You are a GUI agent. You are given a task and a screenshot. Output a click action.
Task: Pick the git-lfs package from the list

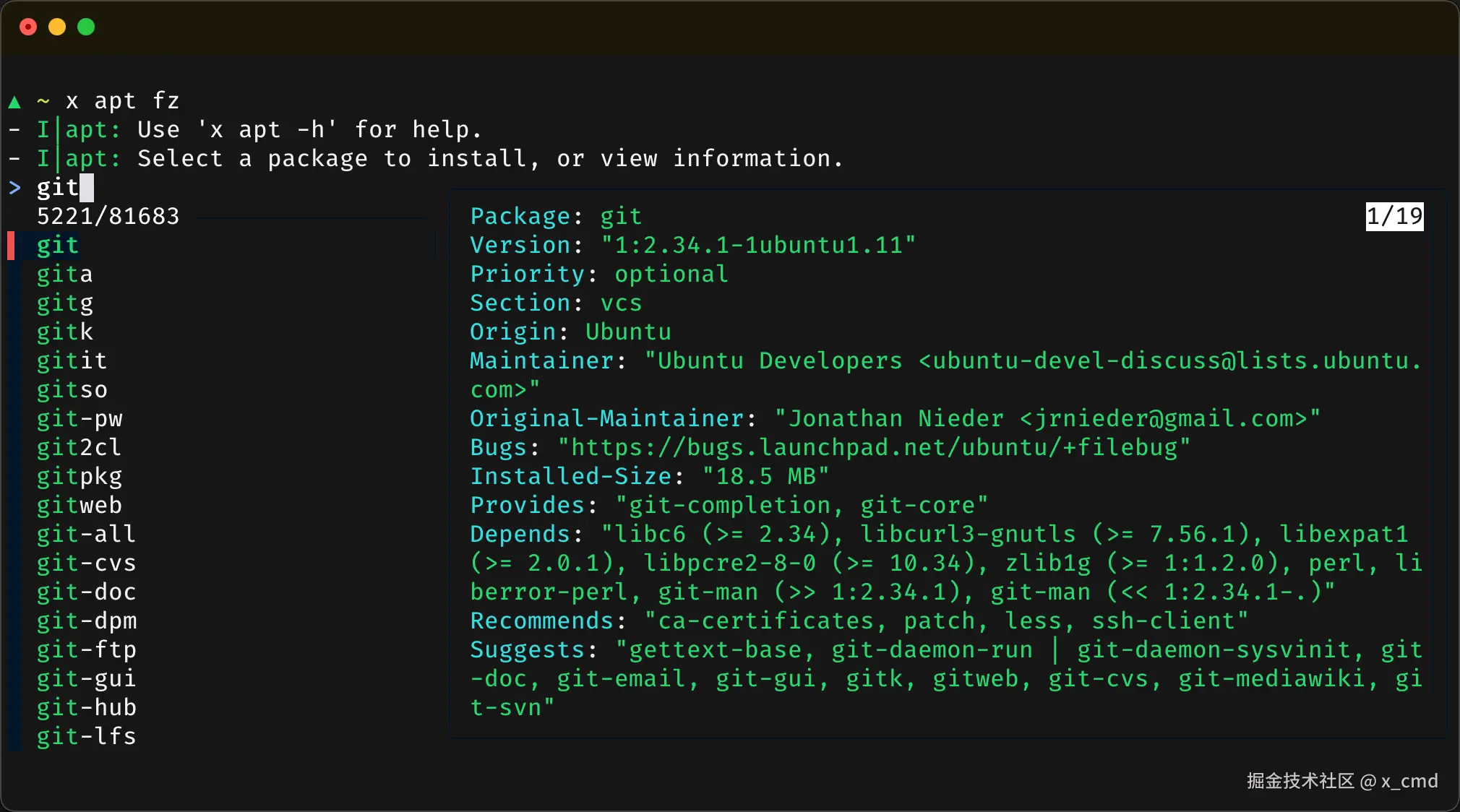87,737
